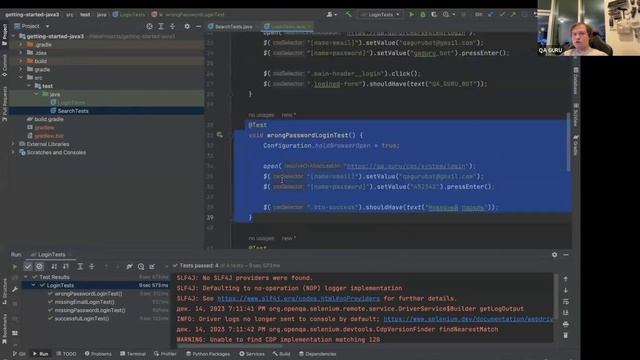The width and height of the screenshot is (640, 360).
Task: Collapse the test folder in the project tree
Action: [x=29, y=86]
